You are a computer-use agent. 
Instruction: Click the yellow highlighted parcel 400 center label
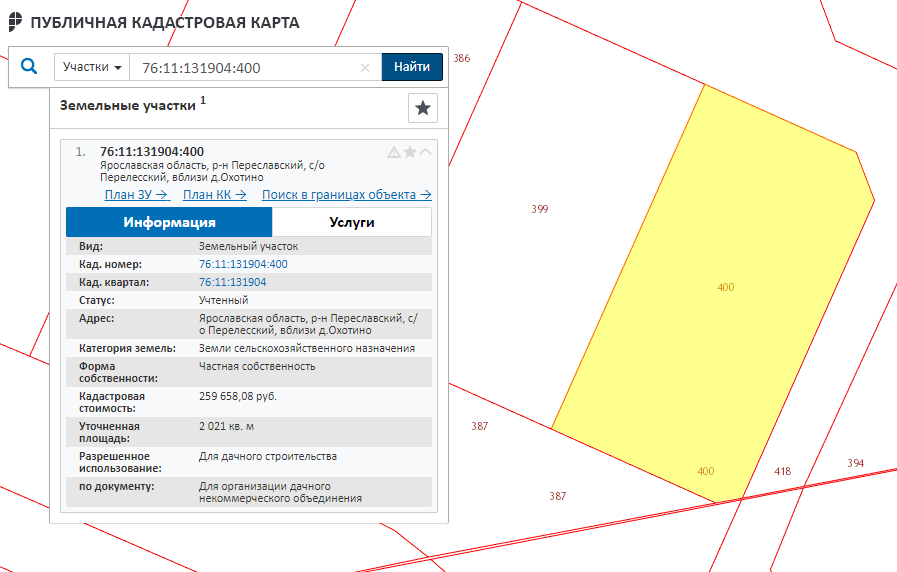pyautogui.click(x=725, y=287)
